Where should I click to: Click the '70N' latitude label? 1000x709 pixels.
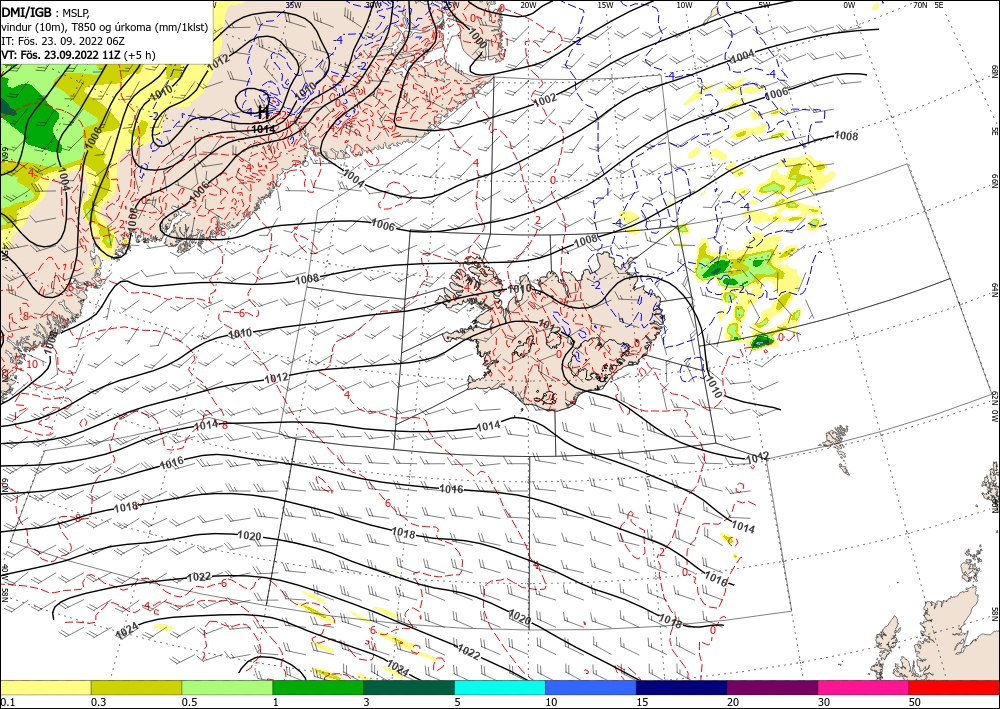pos(920,5)
